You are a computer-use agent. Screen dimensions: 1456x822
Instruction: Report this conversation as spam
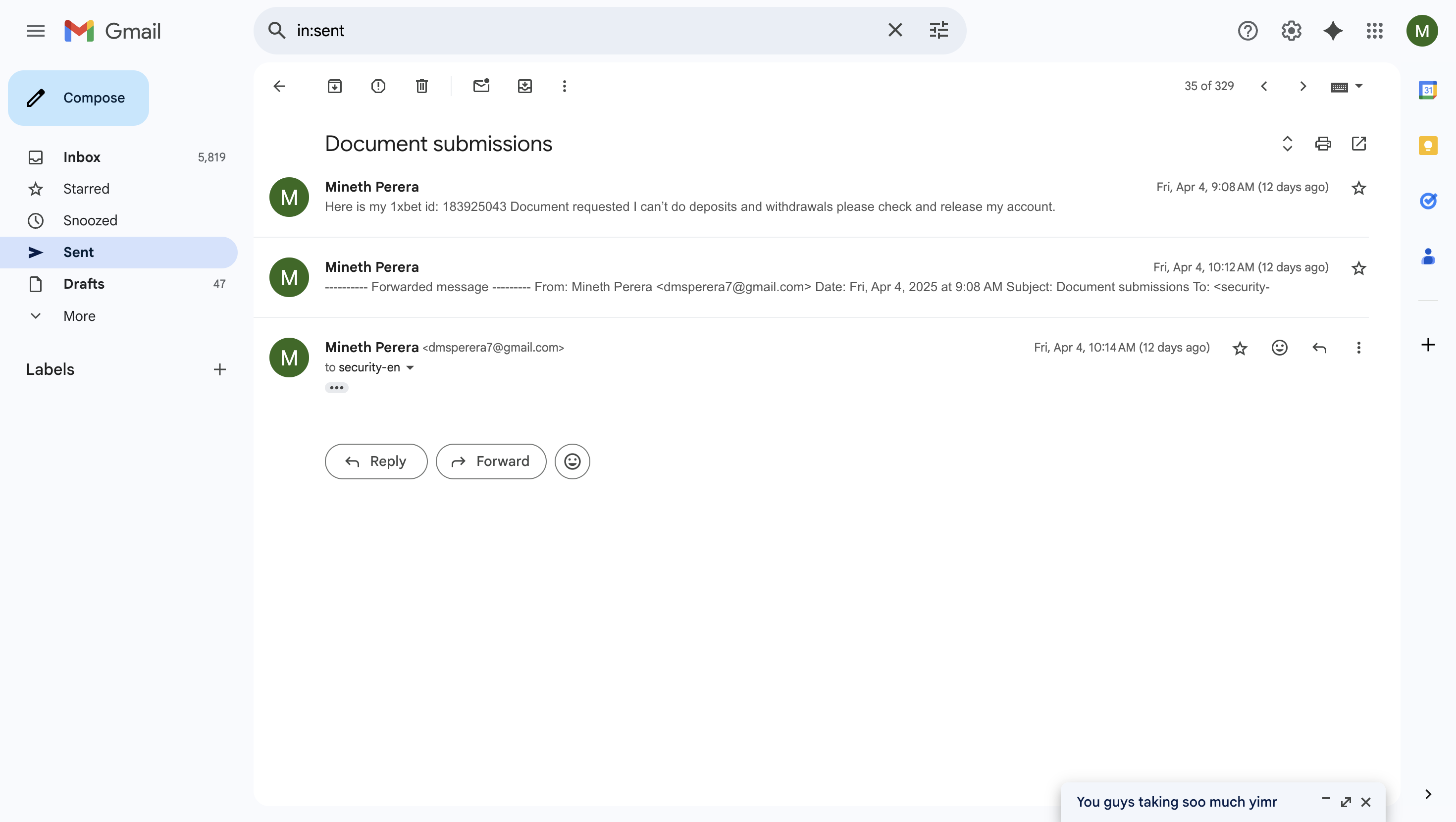(378, 86)
